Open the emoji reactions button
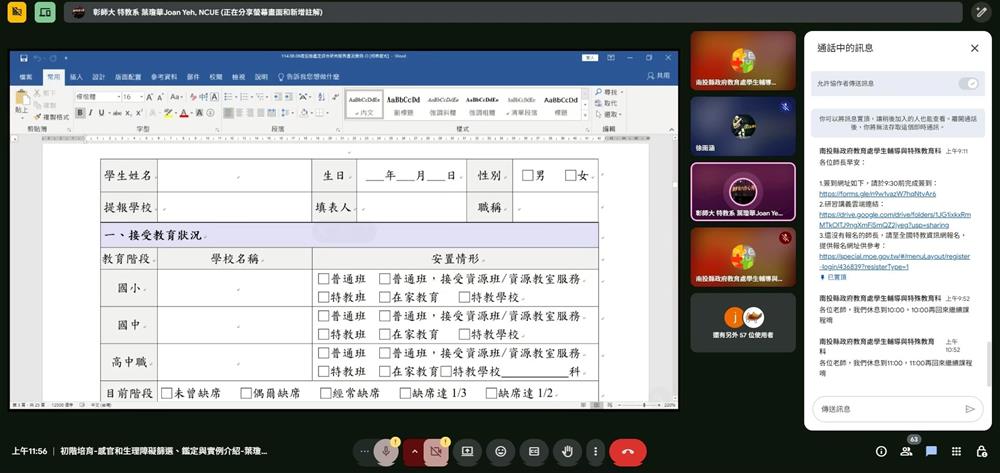The height and width of the screenshot is (473, 1000). click(x=500, y=452)
